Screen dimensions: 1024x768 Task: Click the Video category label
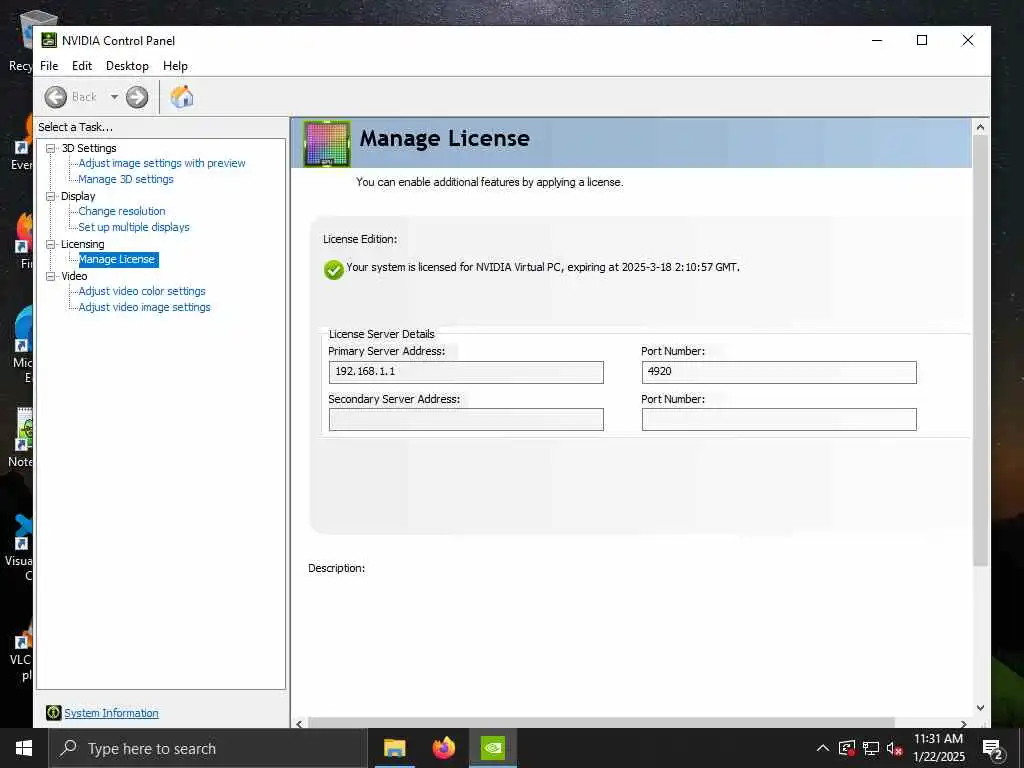74,276
